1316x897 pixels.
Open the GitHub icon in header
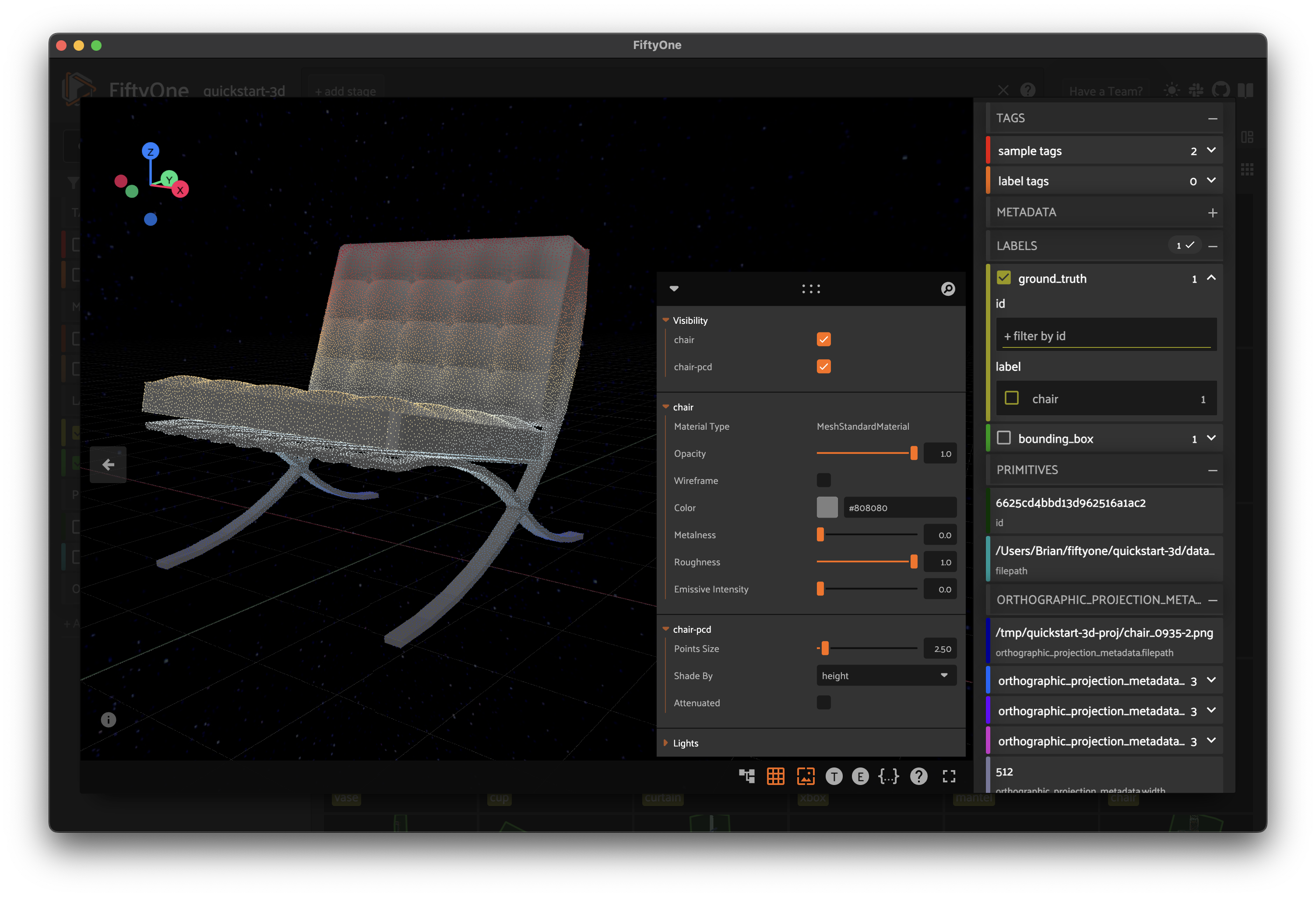coord(1221,90)
